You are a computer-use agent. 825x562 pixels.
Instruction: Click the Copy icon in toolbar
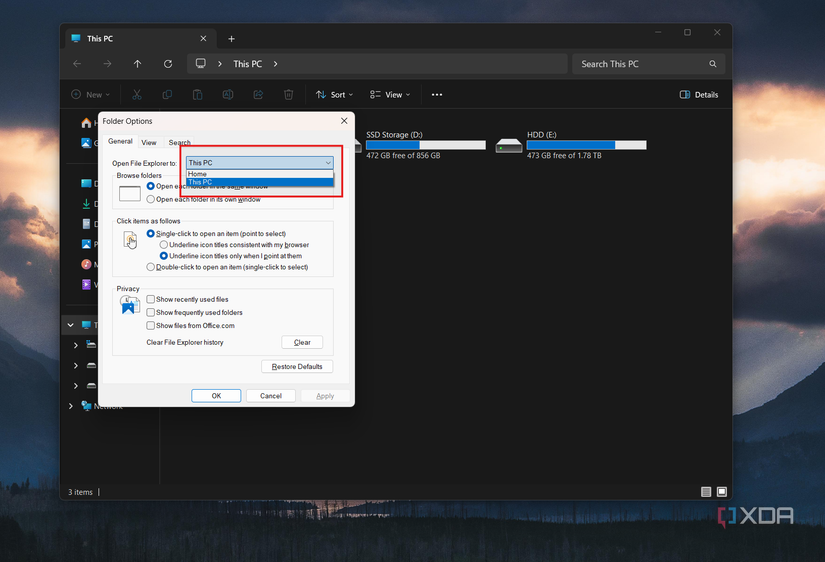pyautogui.click(x=167, y=95)
